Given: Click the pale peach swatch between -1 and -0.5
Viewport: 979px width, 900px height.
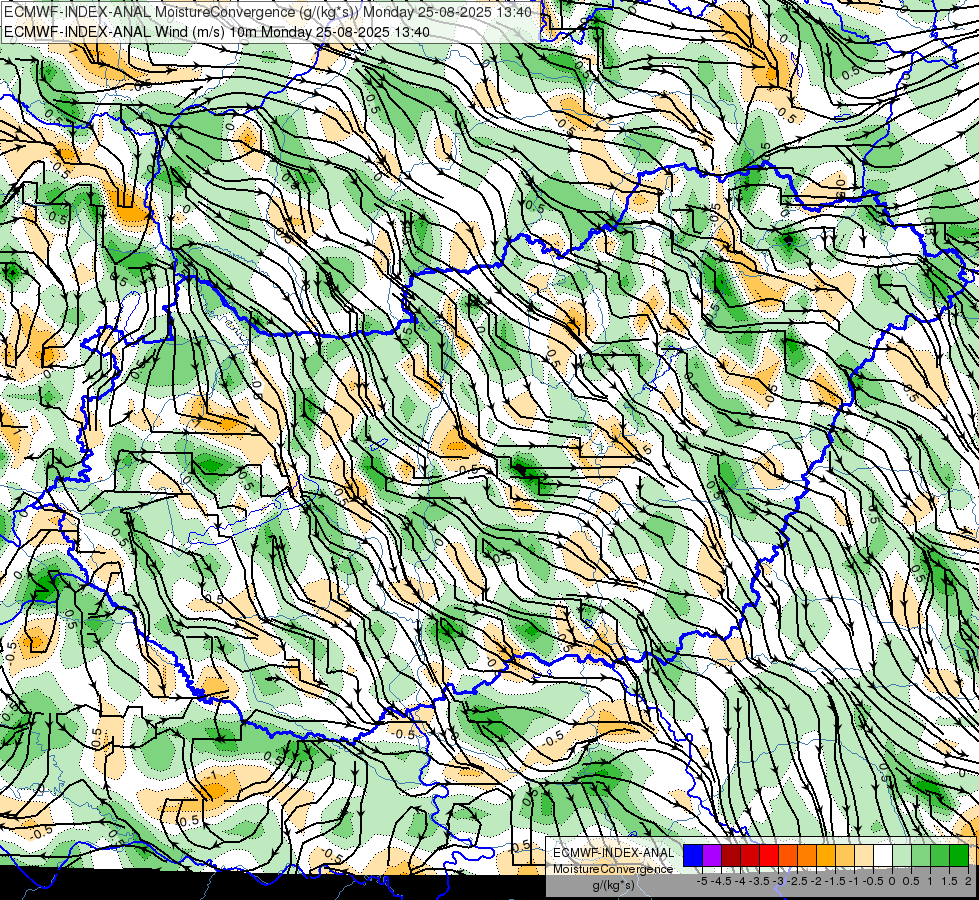Looking at the screenshot, I should pos(864,855).
